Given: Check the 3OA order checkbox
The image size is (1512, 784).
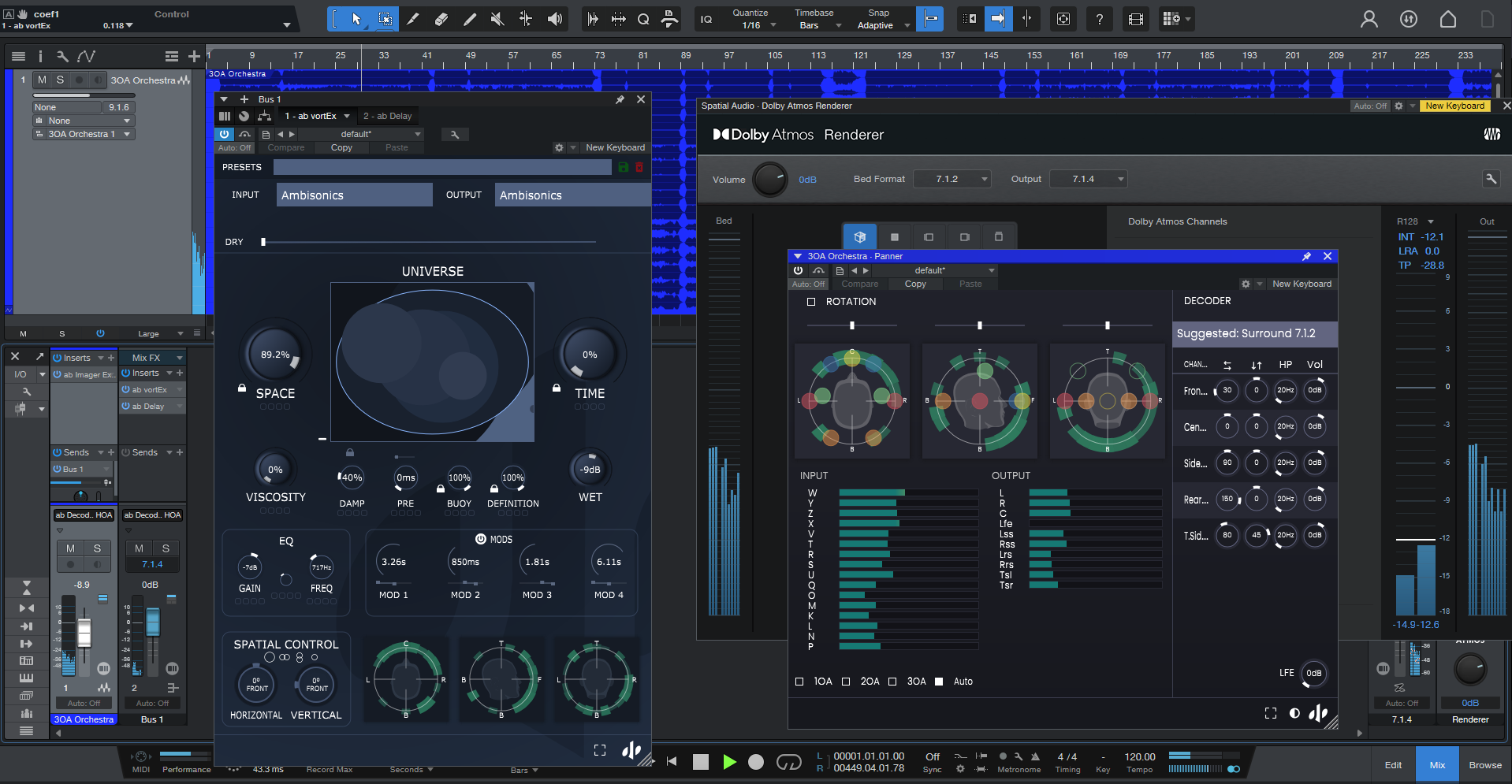Looking at the screenshot, I should (x=892, y=682).
